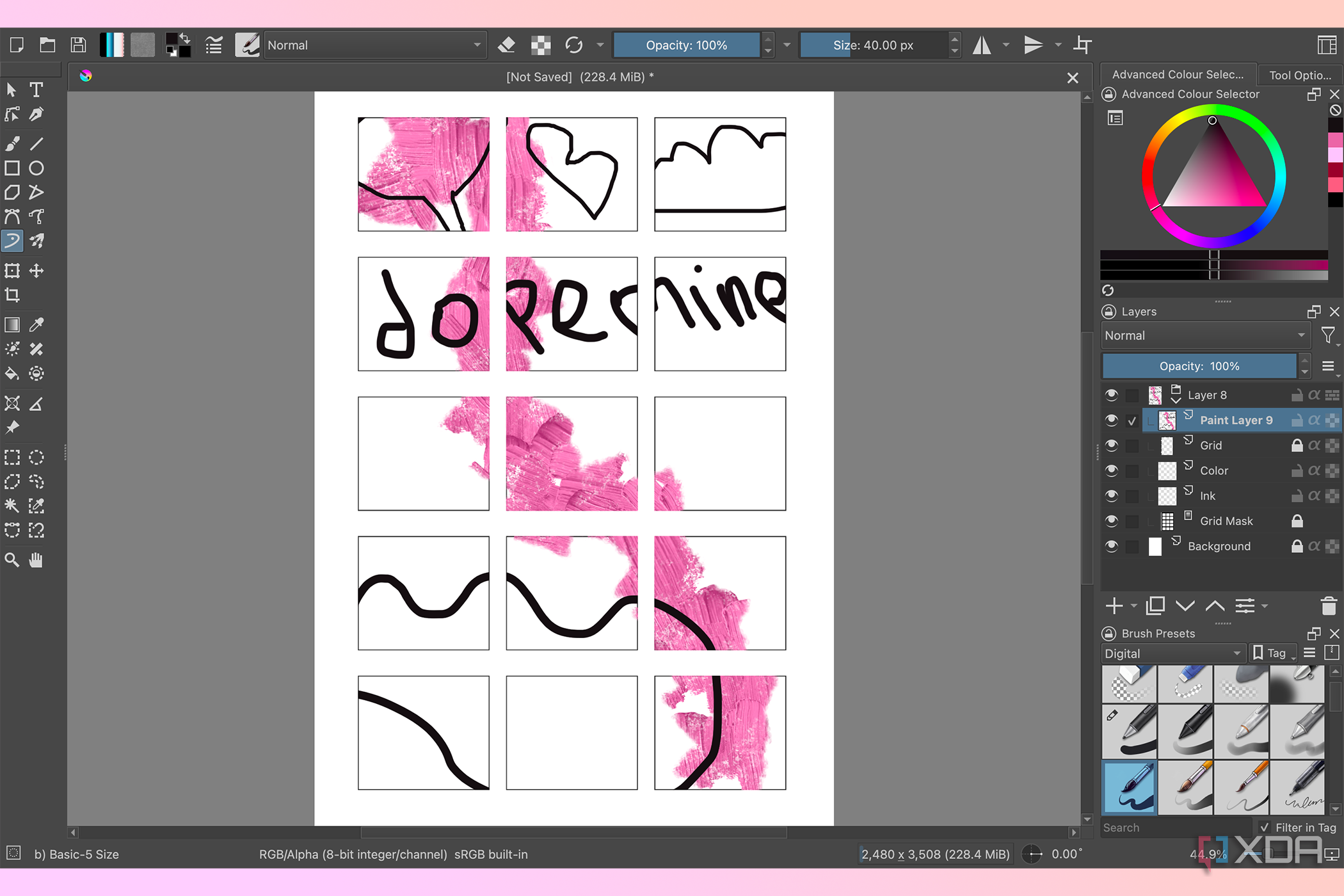
Task: Select the Elliptical Selection tool
Action: (36, 458)
